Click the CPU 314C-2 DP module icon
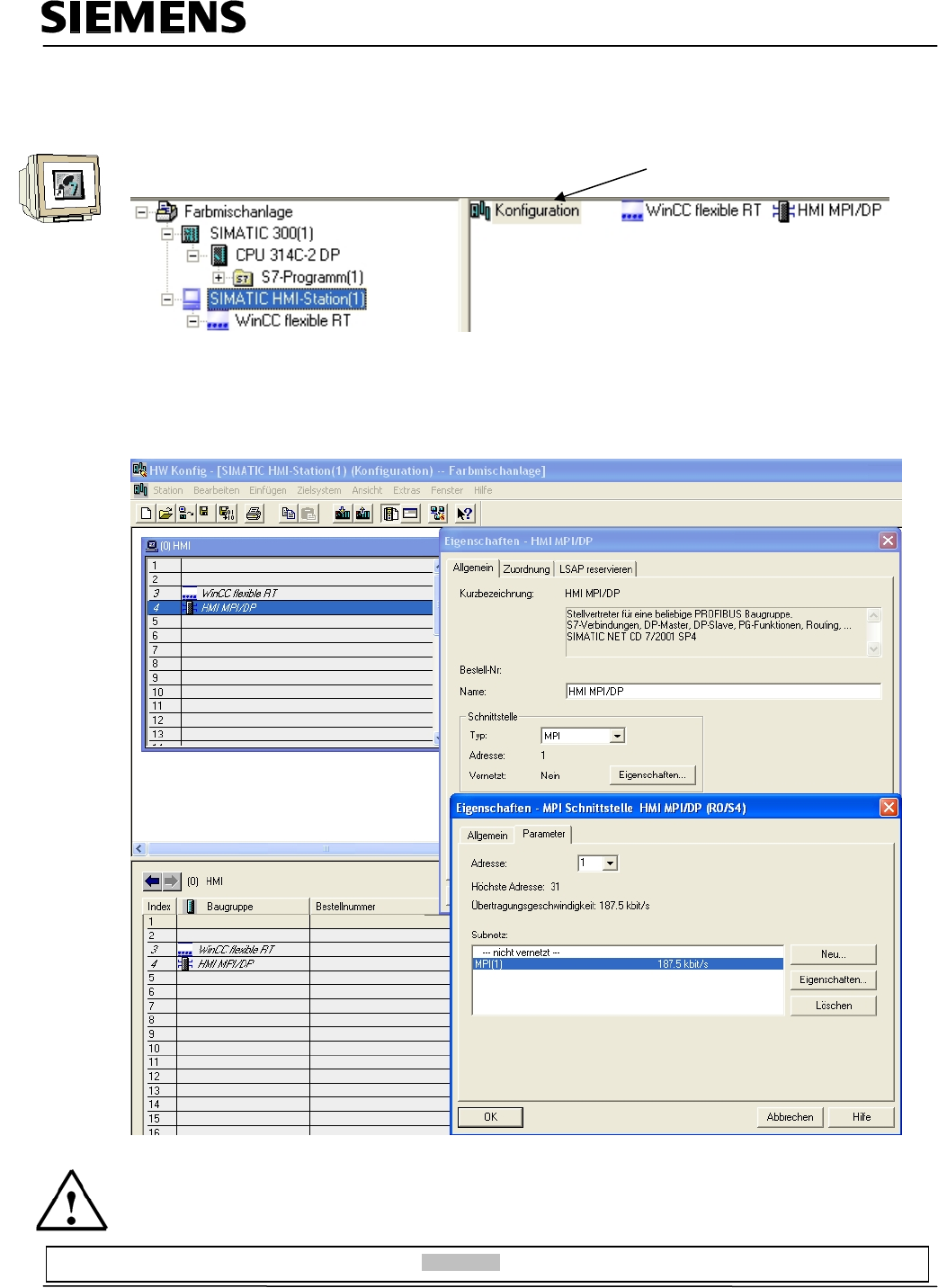Viewport: 938px width, 1288px height. tap(219, 255)
